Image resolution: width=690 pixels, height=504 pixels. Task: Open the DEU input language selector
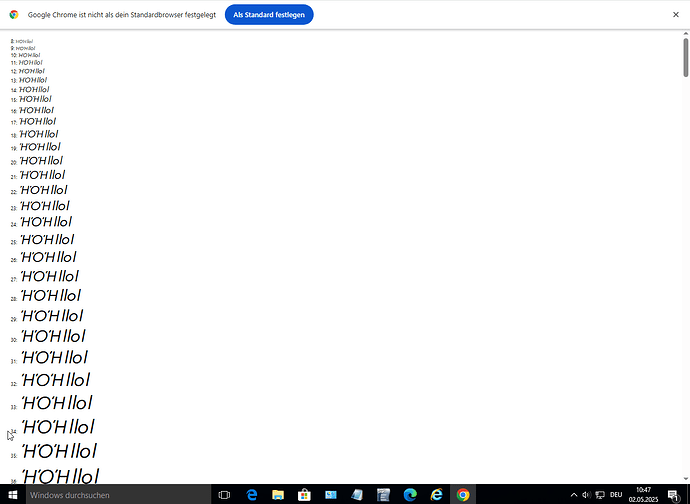pyautogui.click(x=616, y=495)
